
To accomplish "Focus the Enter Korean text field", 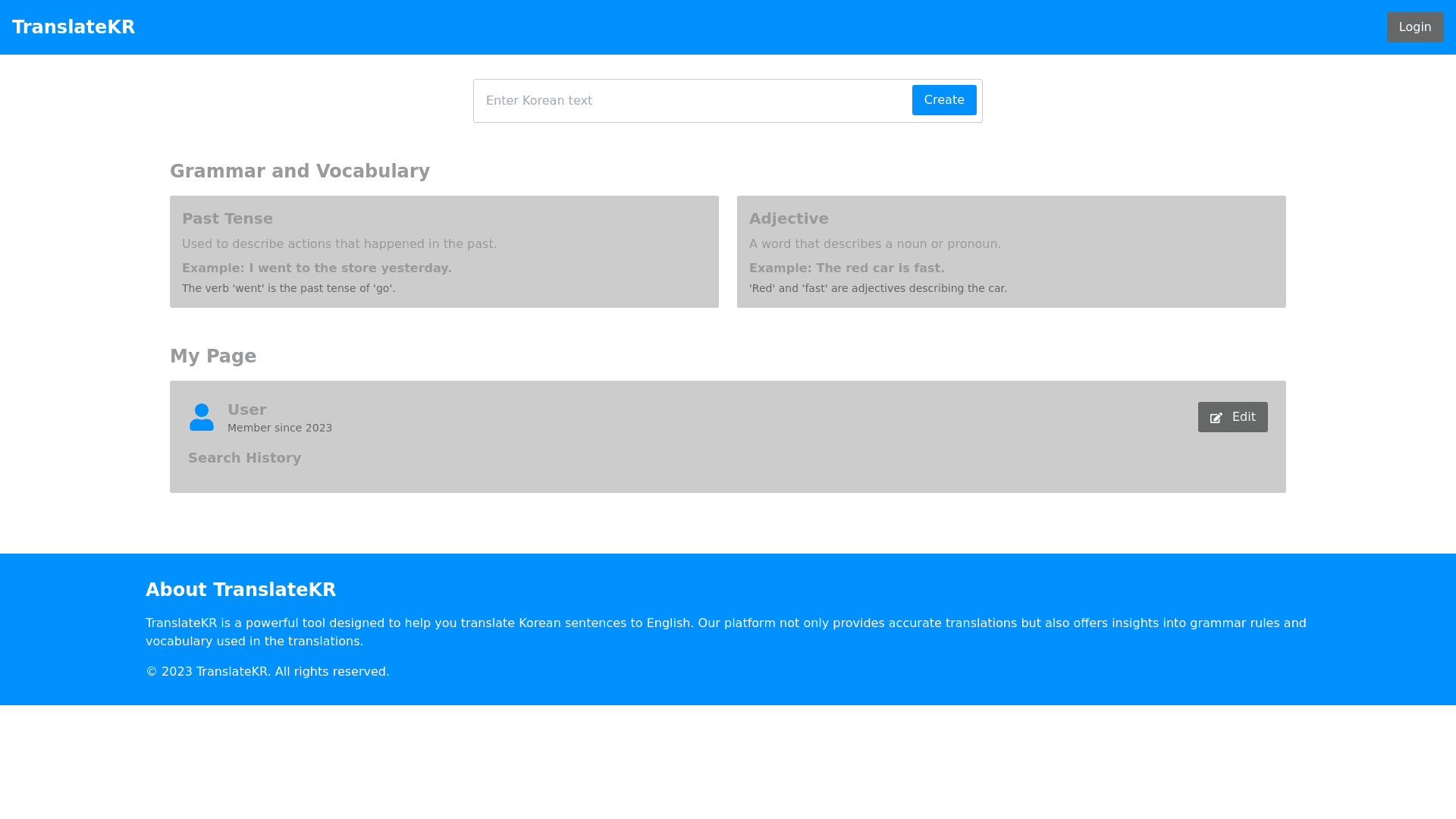I will [x=694, y=101].
